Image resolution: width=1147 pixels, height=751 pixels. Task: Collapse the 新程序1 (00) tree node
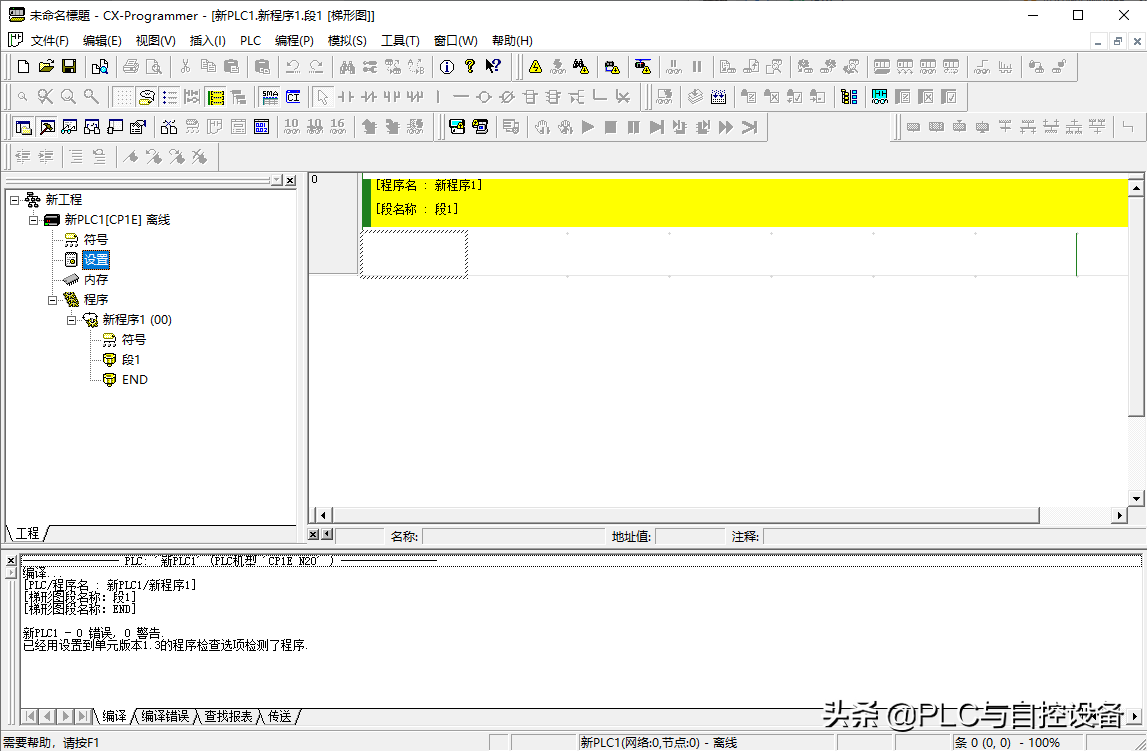click(x=71, y=320)
